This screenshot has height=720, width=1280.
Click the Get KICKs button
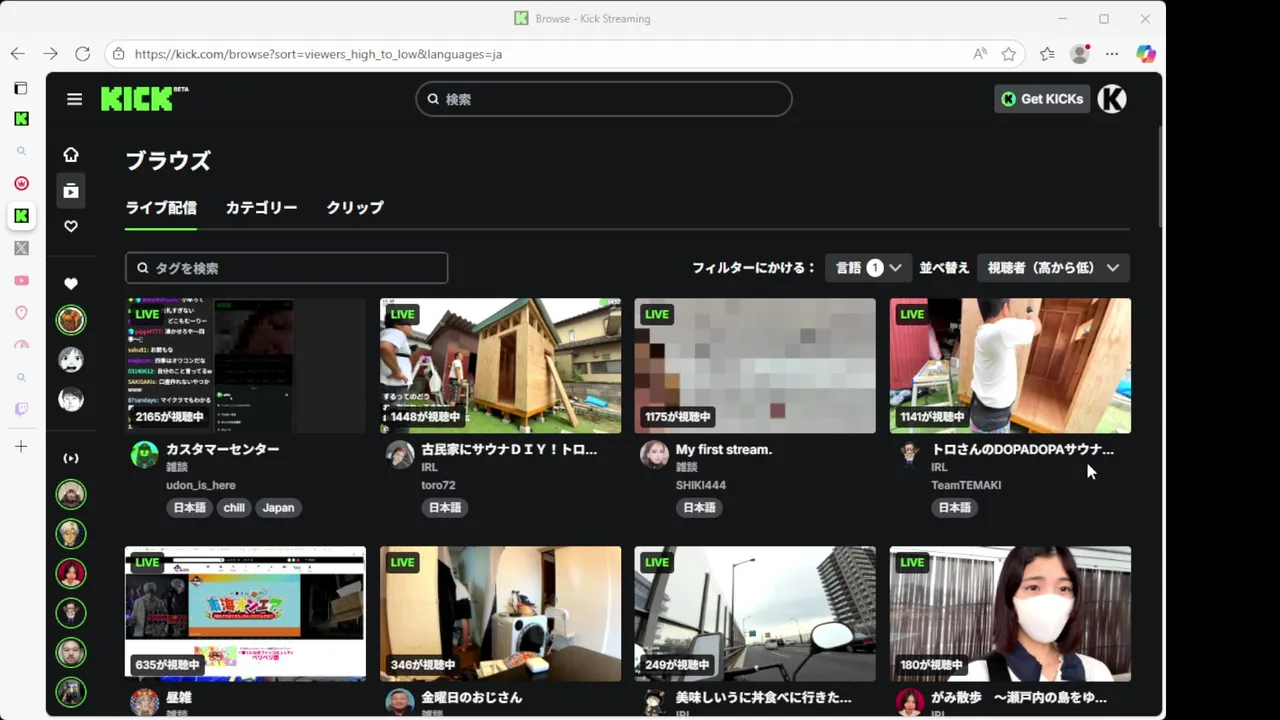[x=1042, y=99]
